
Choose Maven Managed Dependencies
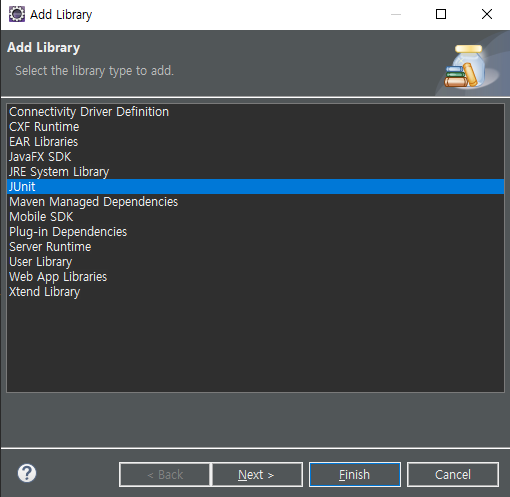click(x=255, y=202)
